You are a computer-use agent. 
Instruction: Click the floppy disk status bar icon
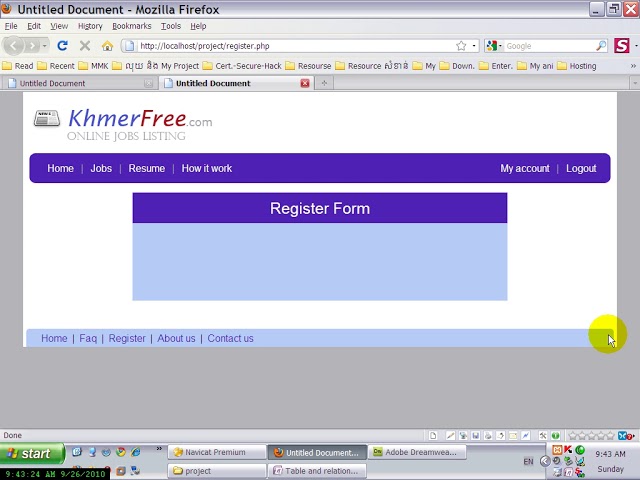click(x=476, y=436)
